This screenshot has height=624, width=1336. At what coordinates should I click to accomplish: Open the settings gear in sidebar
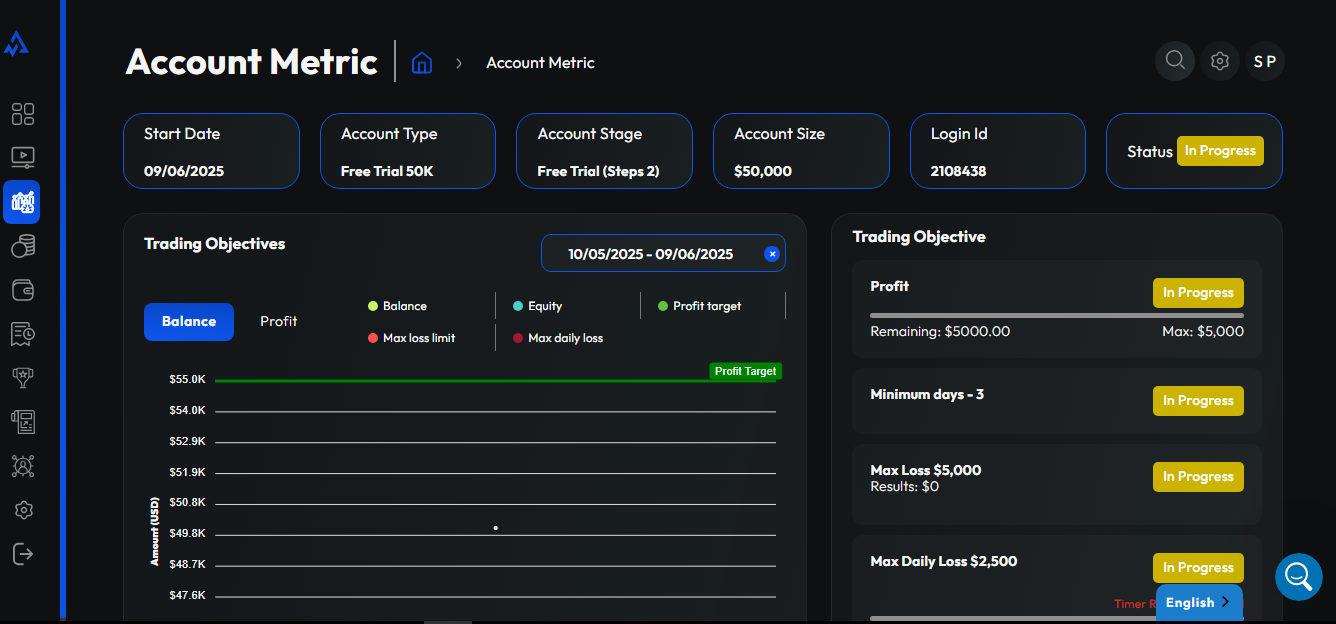[x=24, y=510]
